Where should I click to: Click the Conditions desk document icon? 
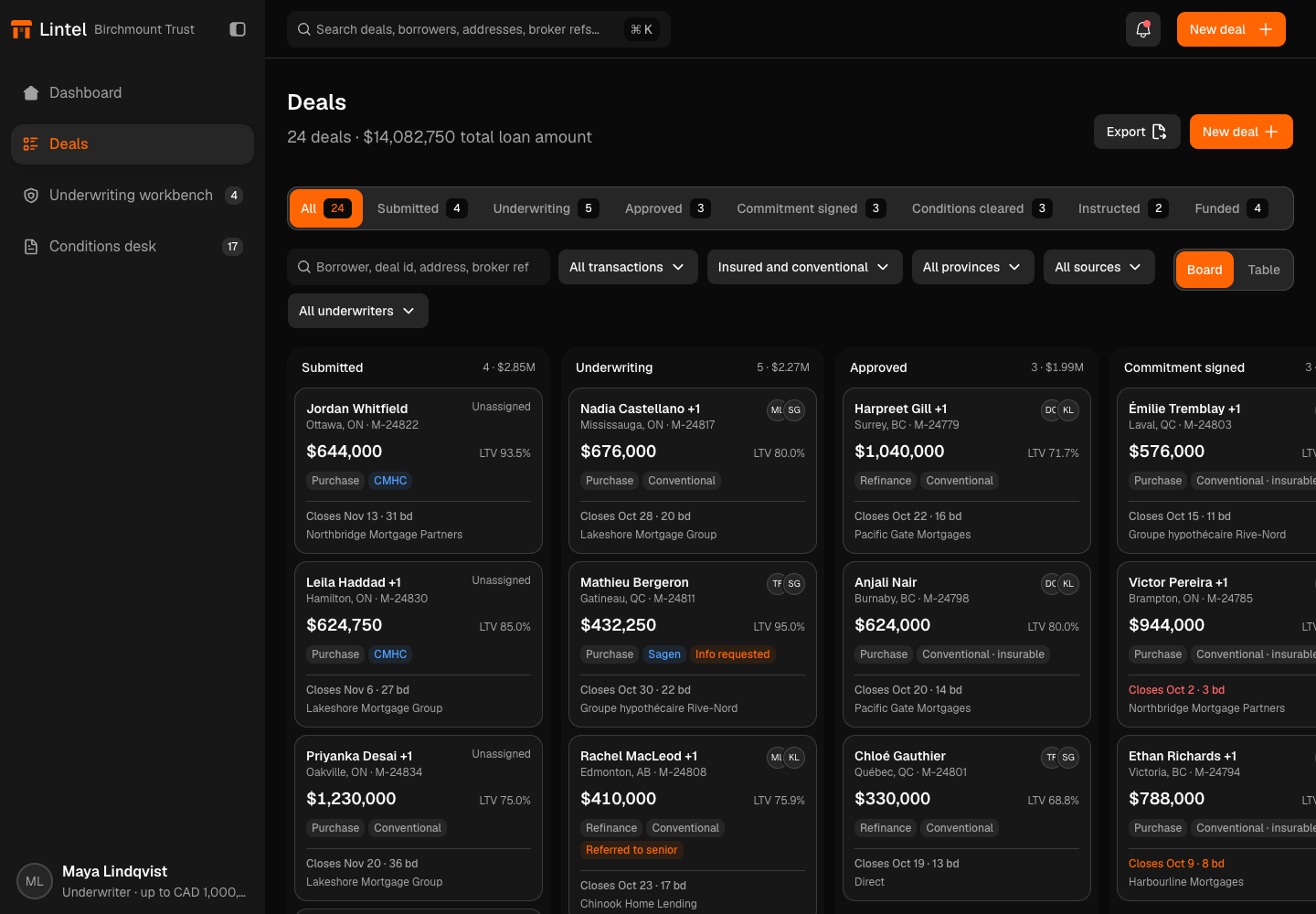tap(31, 246)
